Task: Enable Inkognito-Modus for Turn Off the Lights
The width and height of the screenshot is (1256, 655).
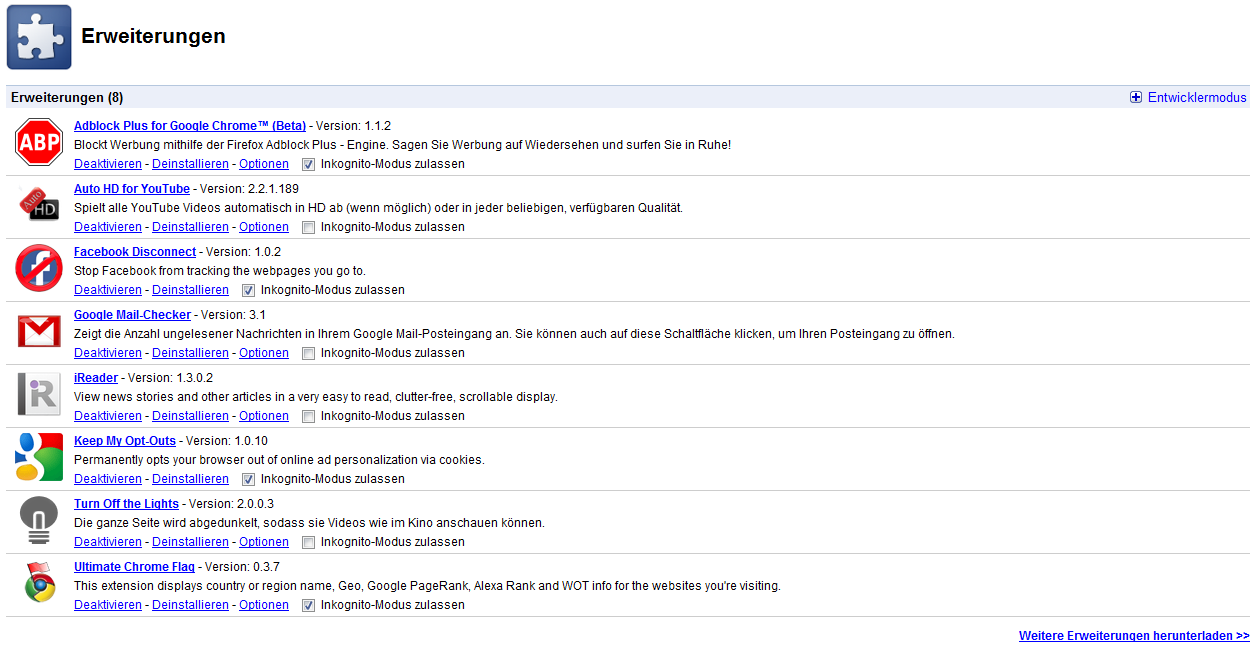Action: (x=308, y=542)
